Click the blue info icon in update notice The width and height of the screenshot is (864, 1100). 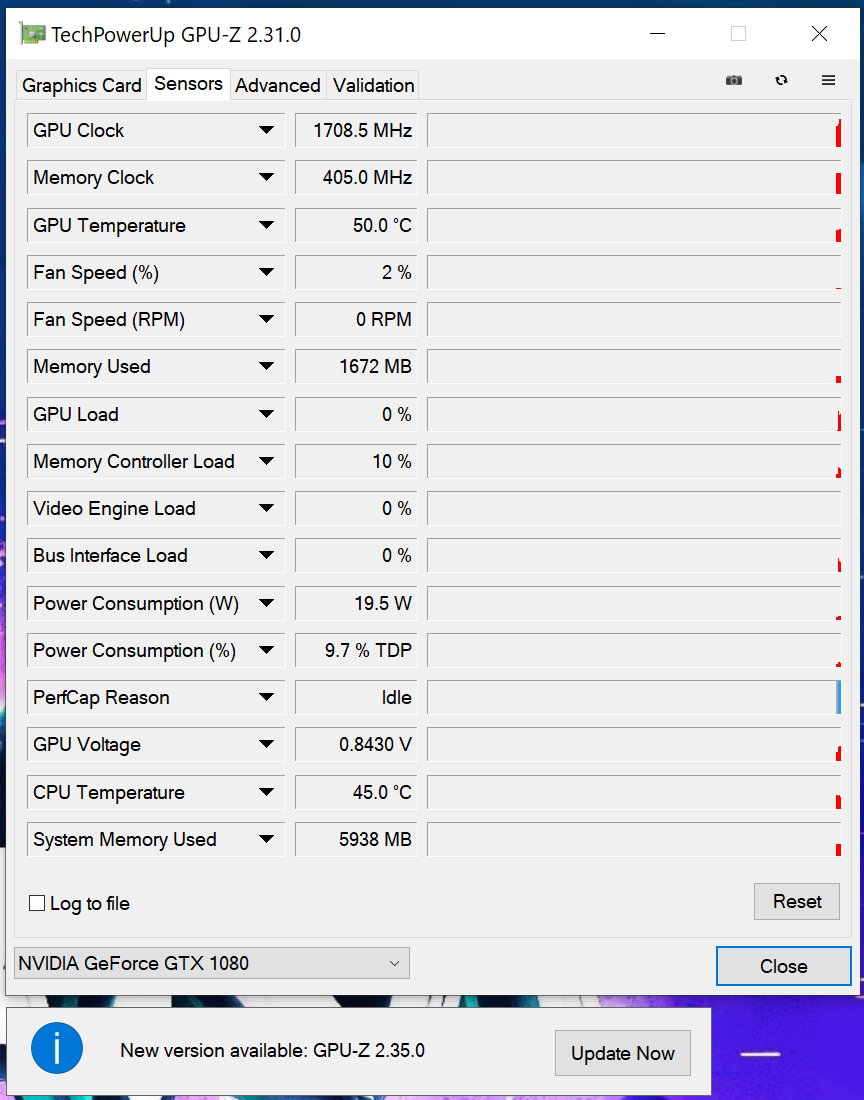[x=56, y=1049]
